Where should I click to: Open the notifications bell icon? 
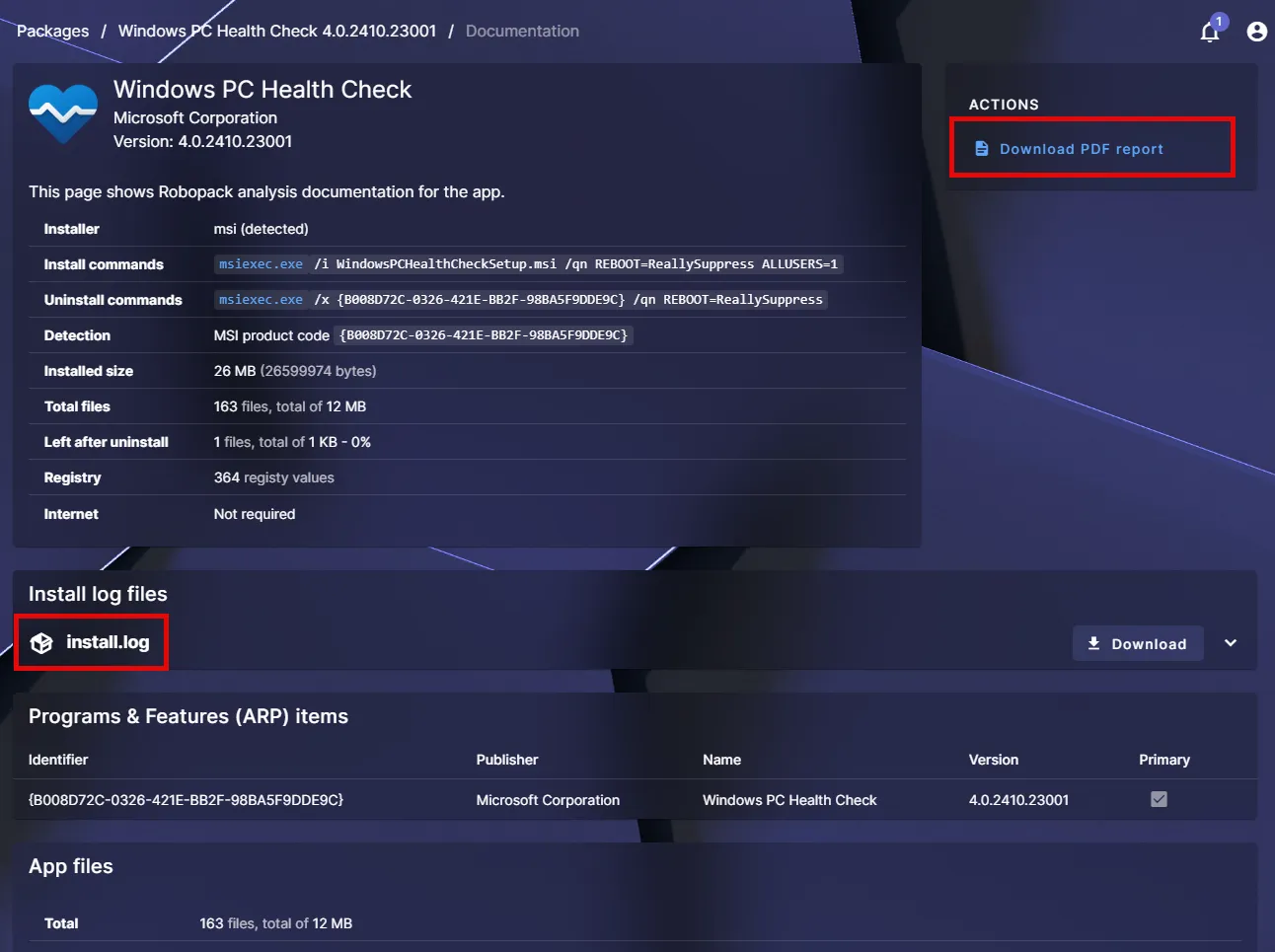[1210, 32]
